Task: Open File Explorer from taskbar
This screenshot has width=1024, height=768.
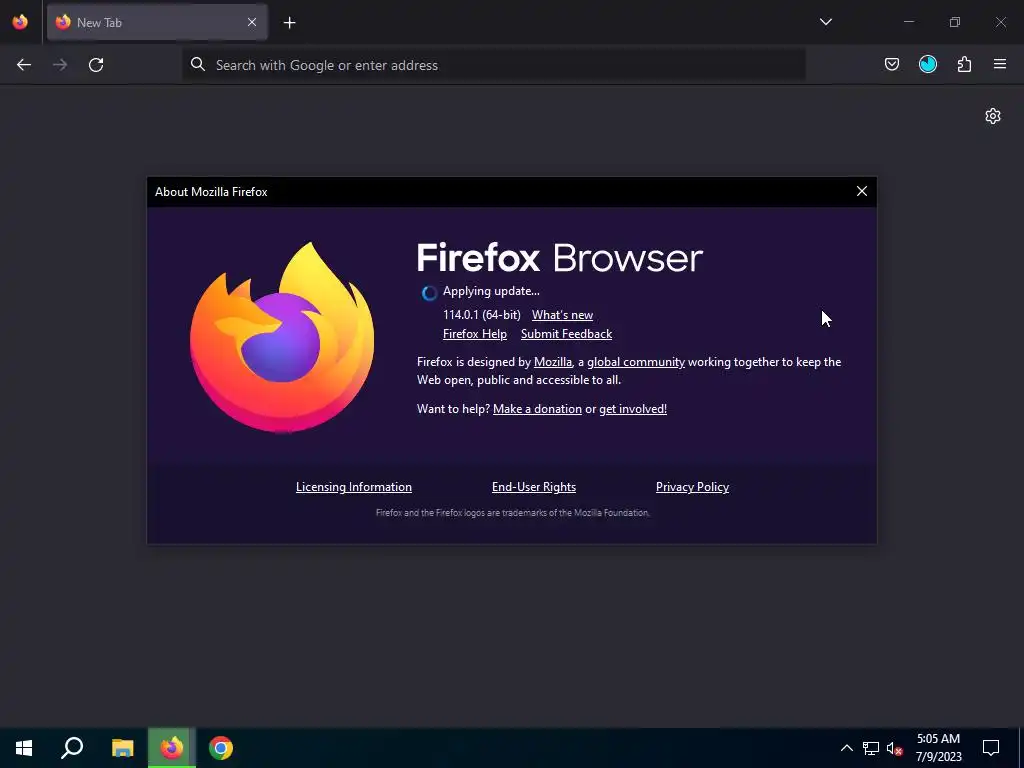Action: click(x=122, y=748)
